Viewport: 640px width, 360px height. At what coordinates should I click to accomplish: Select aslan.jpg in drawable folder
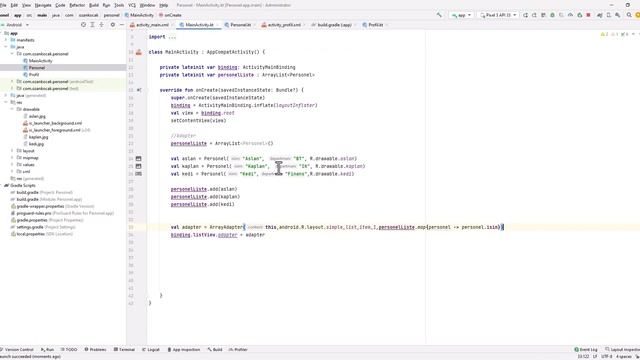[37, 116]
